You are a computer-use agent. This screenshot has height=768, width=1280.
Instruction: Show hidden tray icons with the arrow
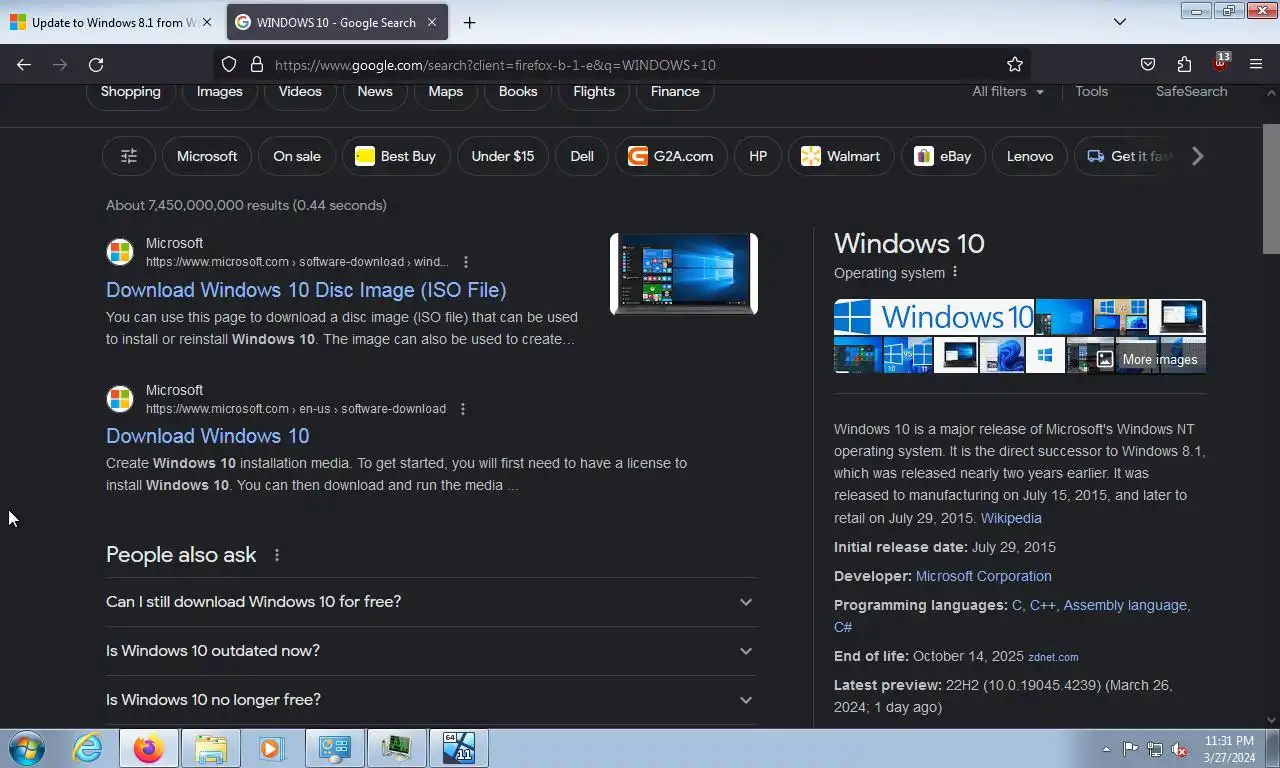click(1106, 749)
